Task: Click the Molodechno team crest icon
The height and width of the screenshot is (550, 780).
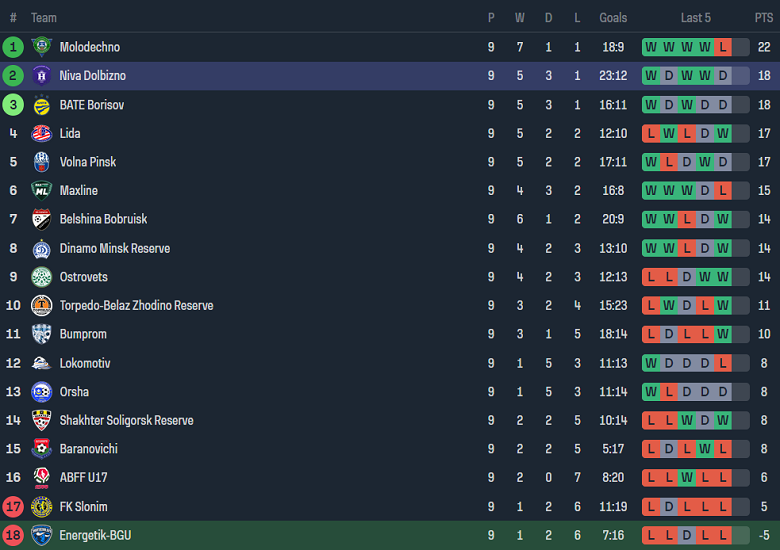Action: pyautogui.click(x=41, y=47)
